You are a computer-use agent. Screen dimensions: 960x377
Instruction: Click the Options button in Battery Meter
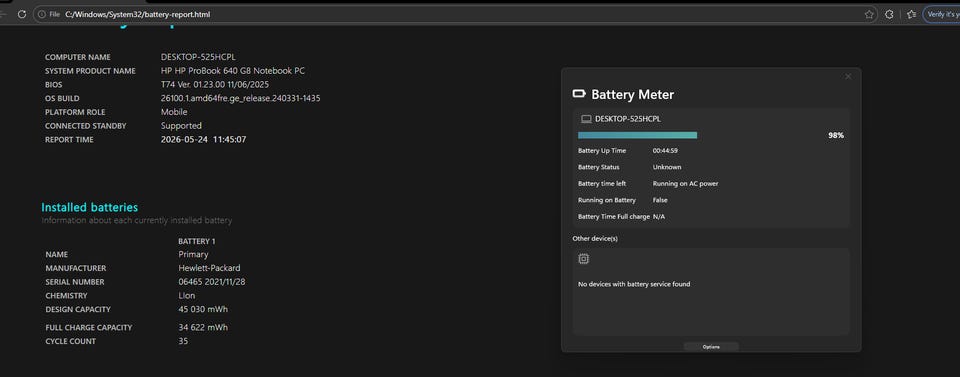711,347
